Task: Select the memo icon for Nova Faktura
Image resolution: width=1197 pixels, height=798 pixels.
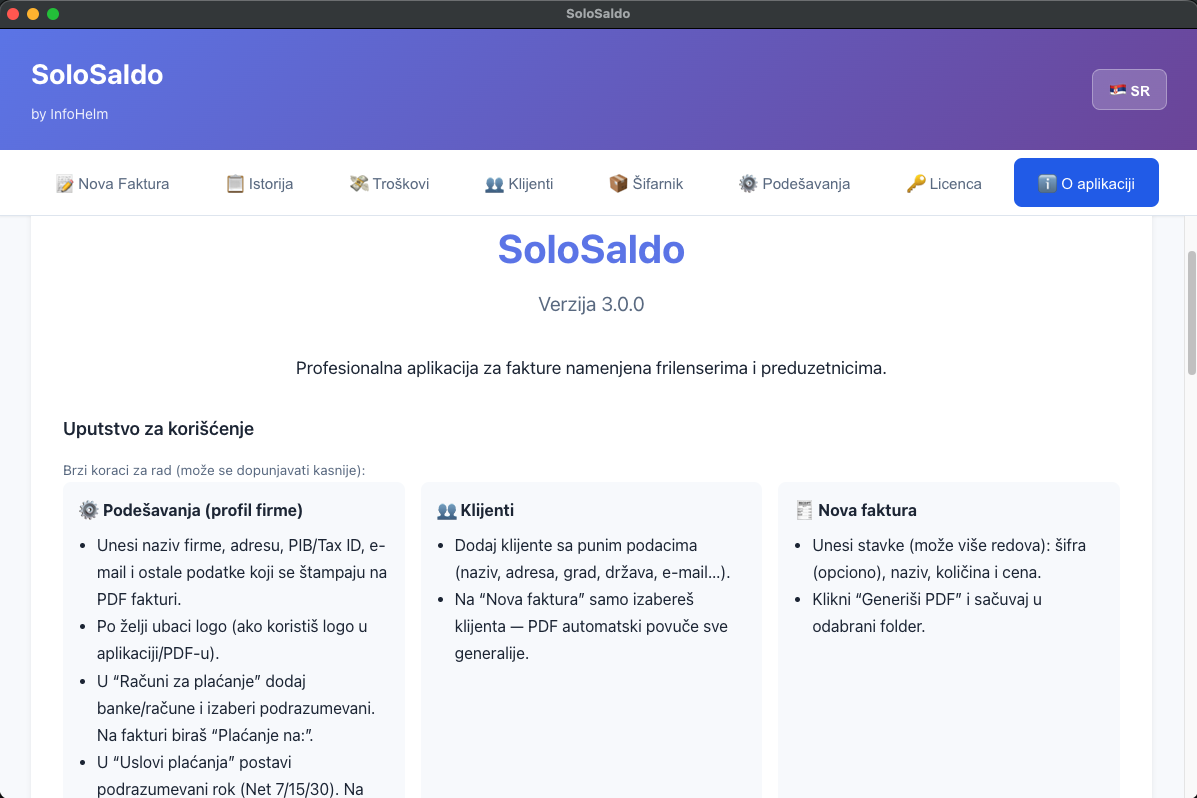Action: pyautogui.click(x=63, y=183)
